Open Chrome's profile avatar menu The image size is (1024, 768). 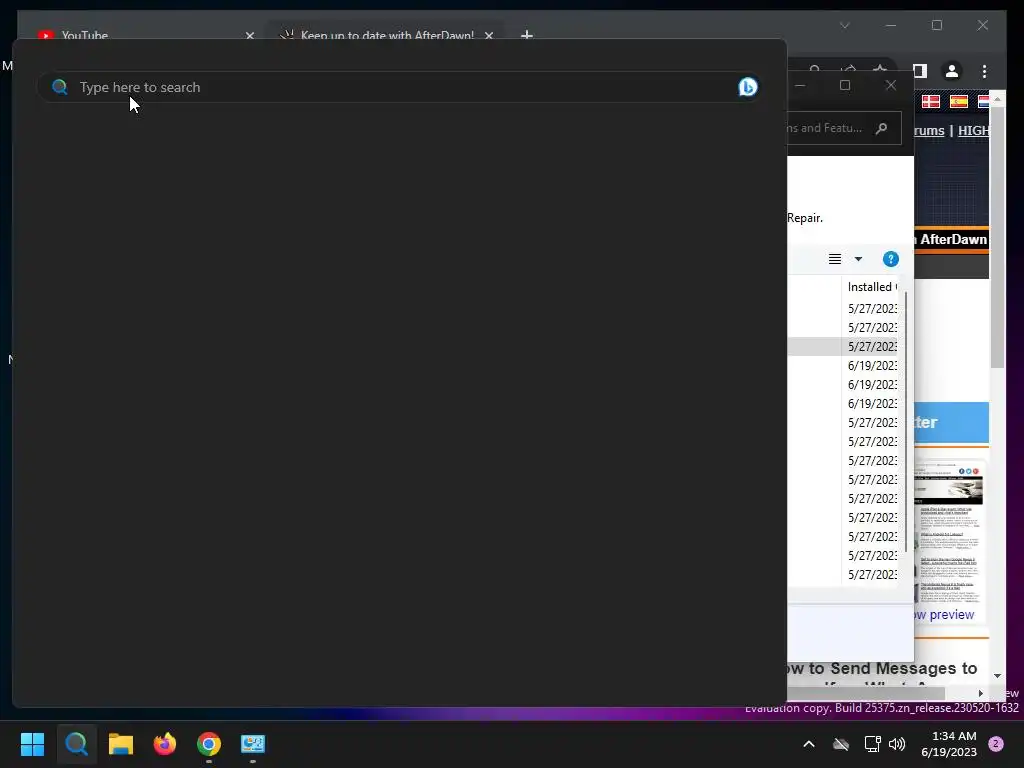(x=952, y=71)
